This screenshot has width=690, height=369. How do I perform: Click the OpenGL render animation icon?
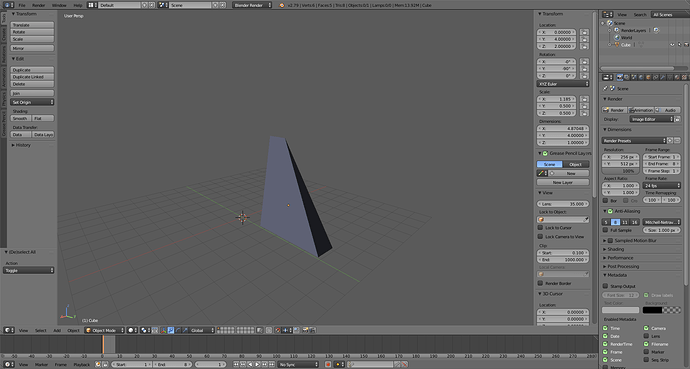tap(312, 330)
